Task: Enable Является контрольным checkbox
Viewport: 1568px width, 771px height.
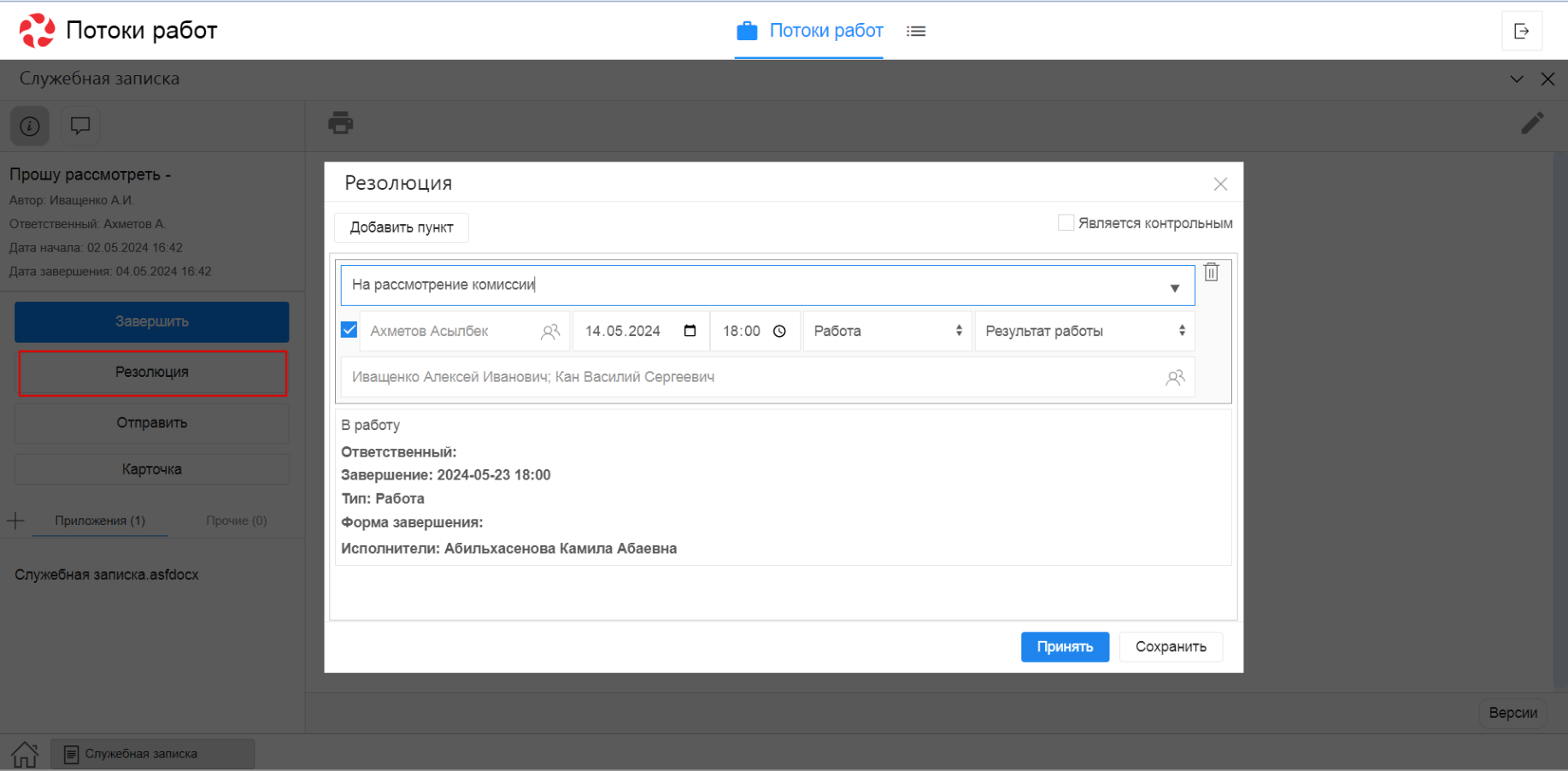Action: pyautogui.click(x=1066, y=222)
